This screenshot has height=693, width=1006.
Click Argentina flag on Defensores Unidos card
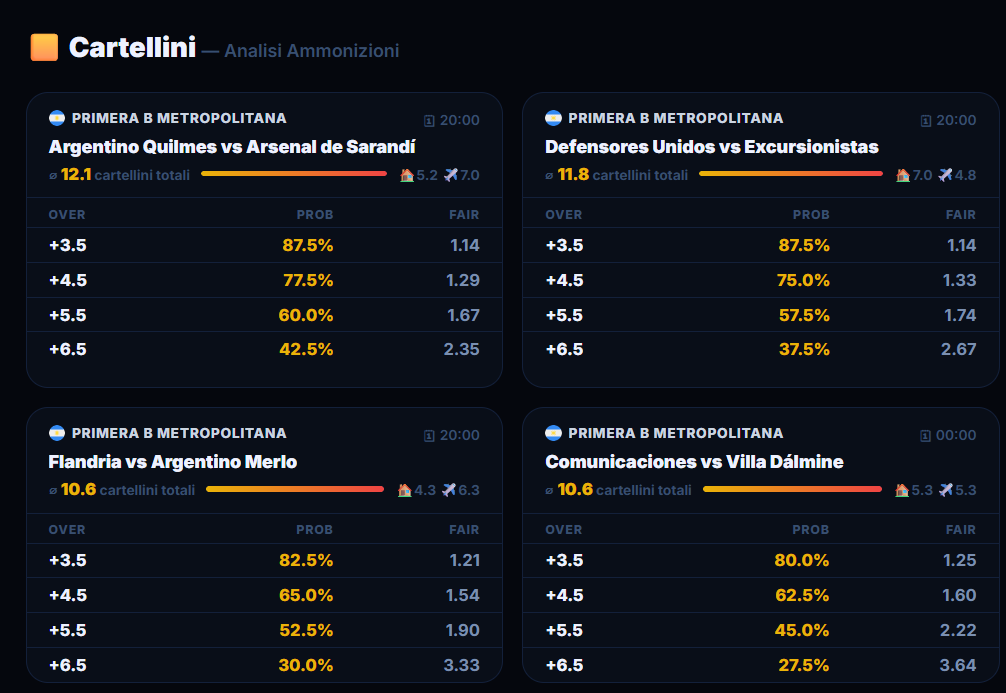click(553, 118)
